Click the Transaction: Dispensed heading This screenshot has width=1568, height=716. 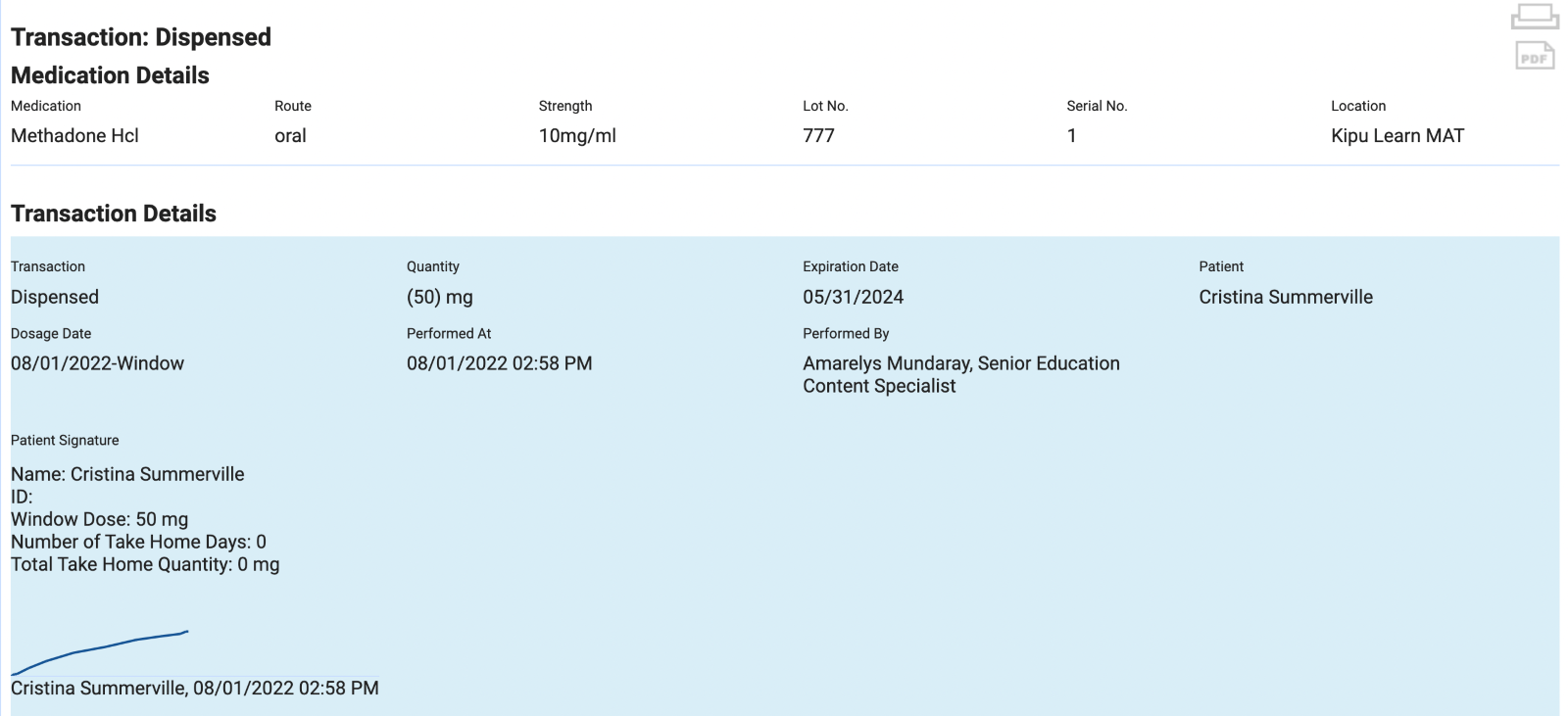coord(140,37)
